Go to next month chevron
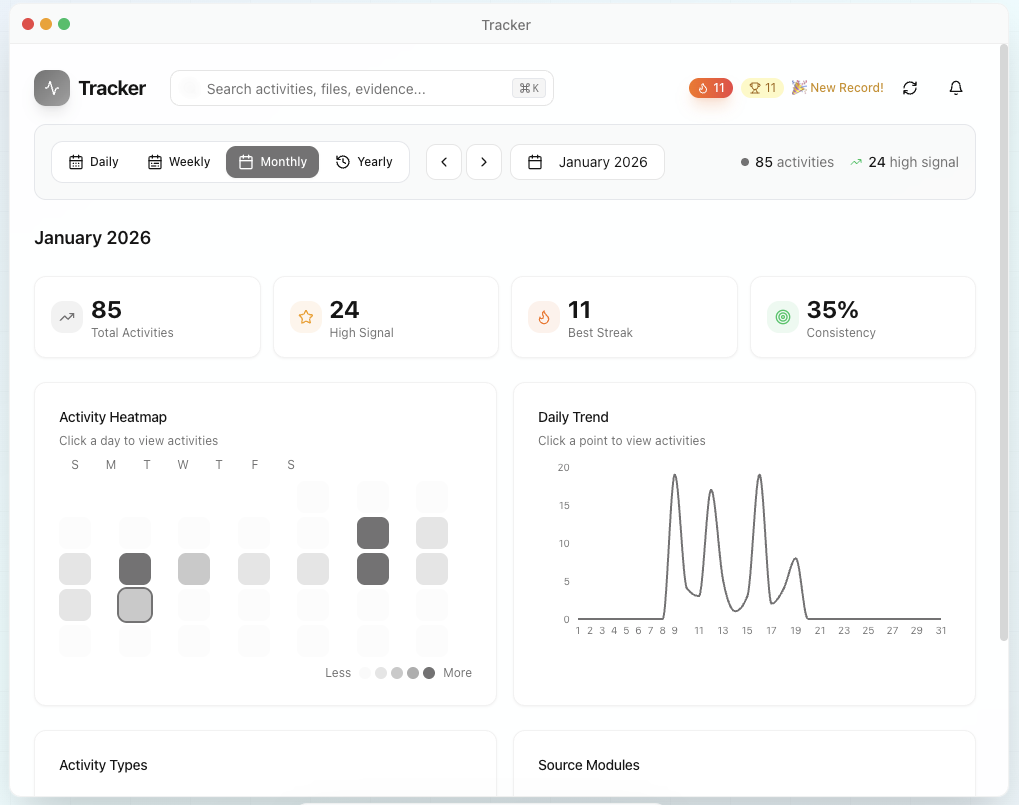1019x805 pixels. [484, 162]
